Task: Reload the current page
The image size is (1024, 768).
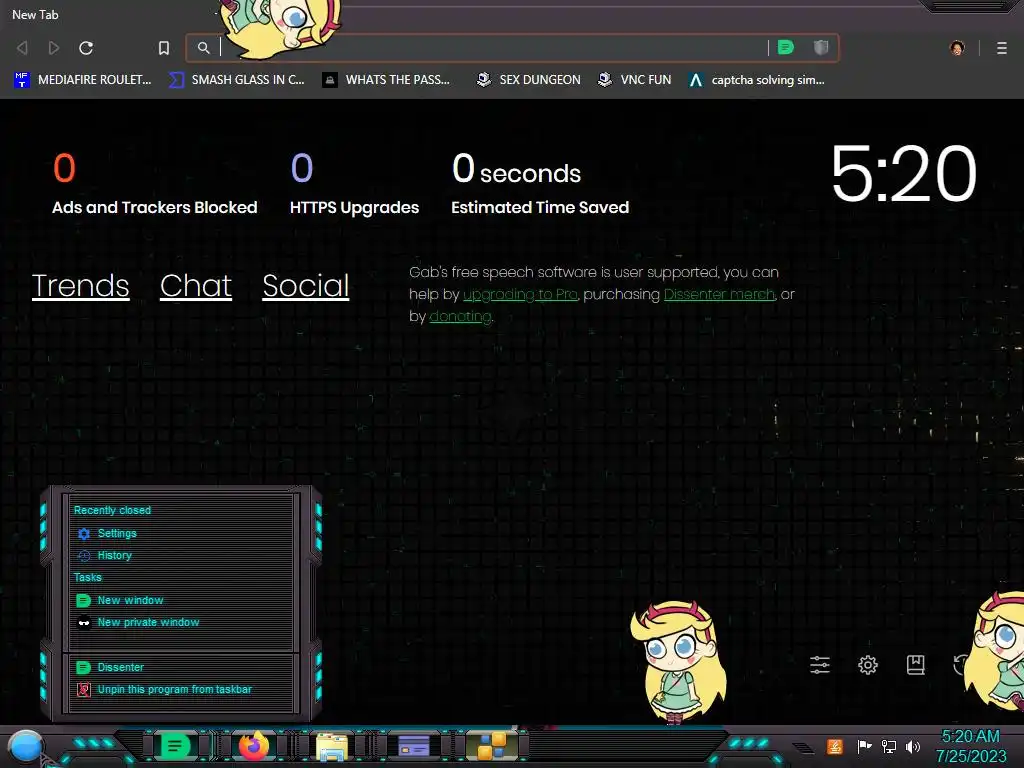Action: point(86,48)
